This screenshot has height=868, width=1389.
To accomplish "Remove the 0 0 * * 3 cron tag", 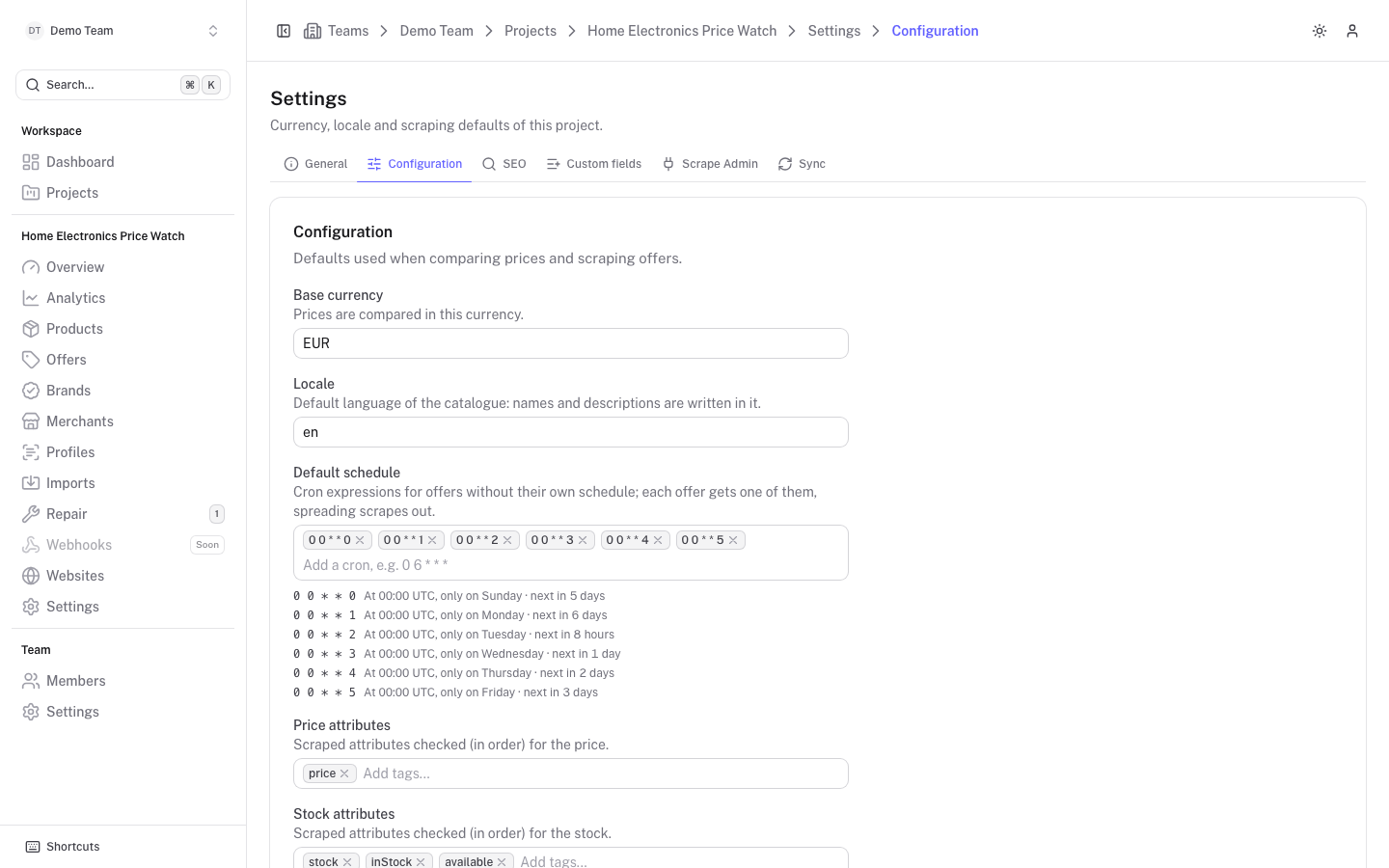I will 583,540.
